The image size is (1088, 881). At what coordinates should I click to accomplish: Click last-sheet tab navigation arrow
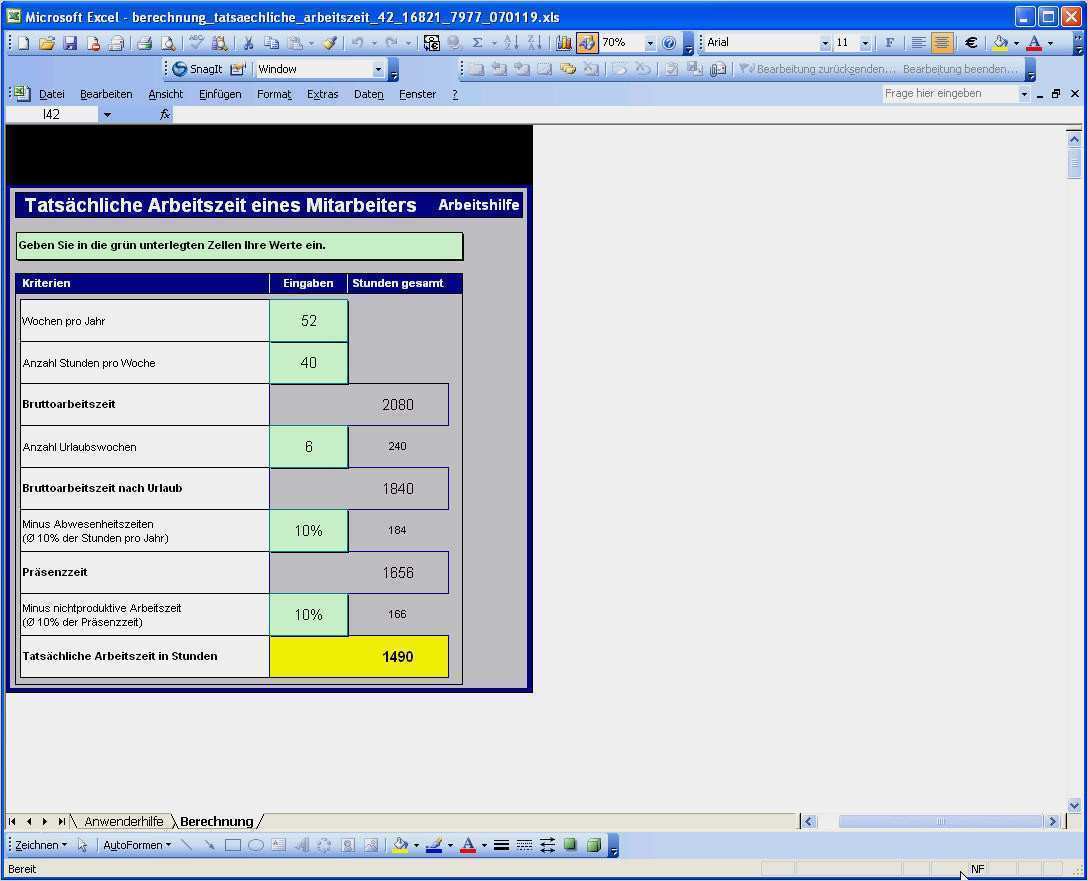pos(62,821)
